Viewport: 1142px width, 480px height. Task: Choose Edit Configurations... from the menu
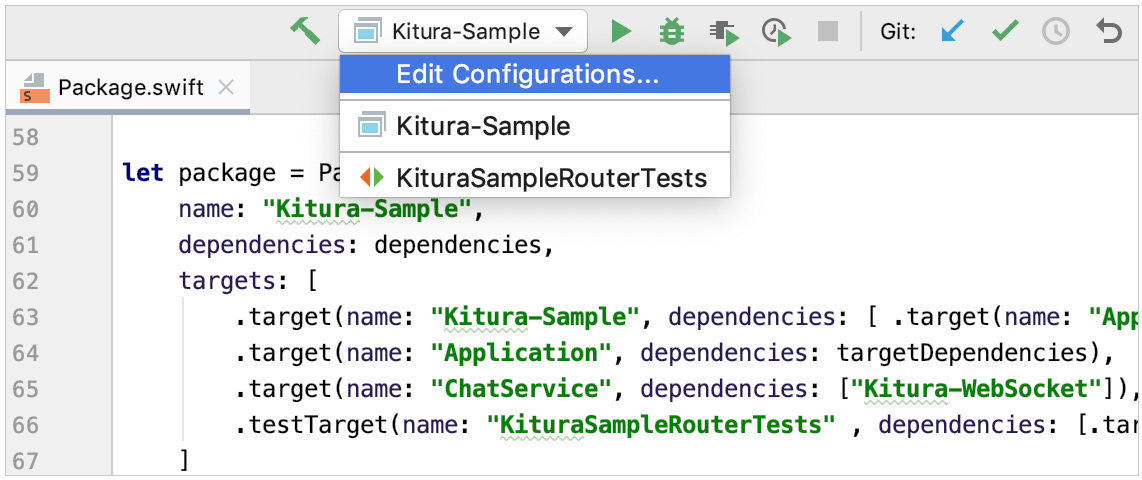coord(527,74)
